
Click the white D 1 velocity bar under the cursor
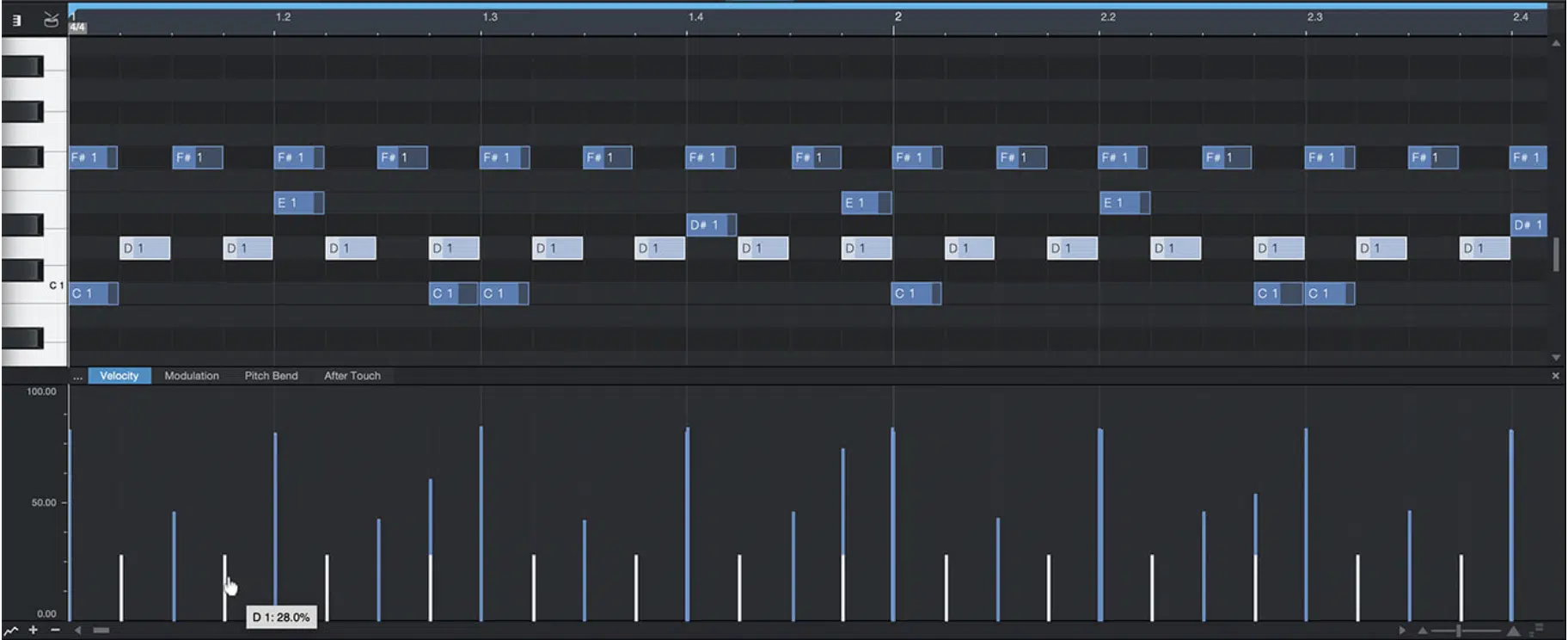point(224,588)
